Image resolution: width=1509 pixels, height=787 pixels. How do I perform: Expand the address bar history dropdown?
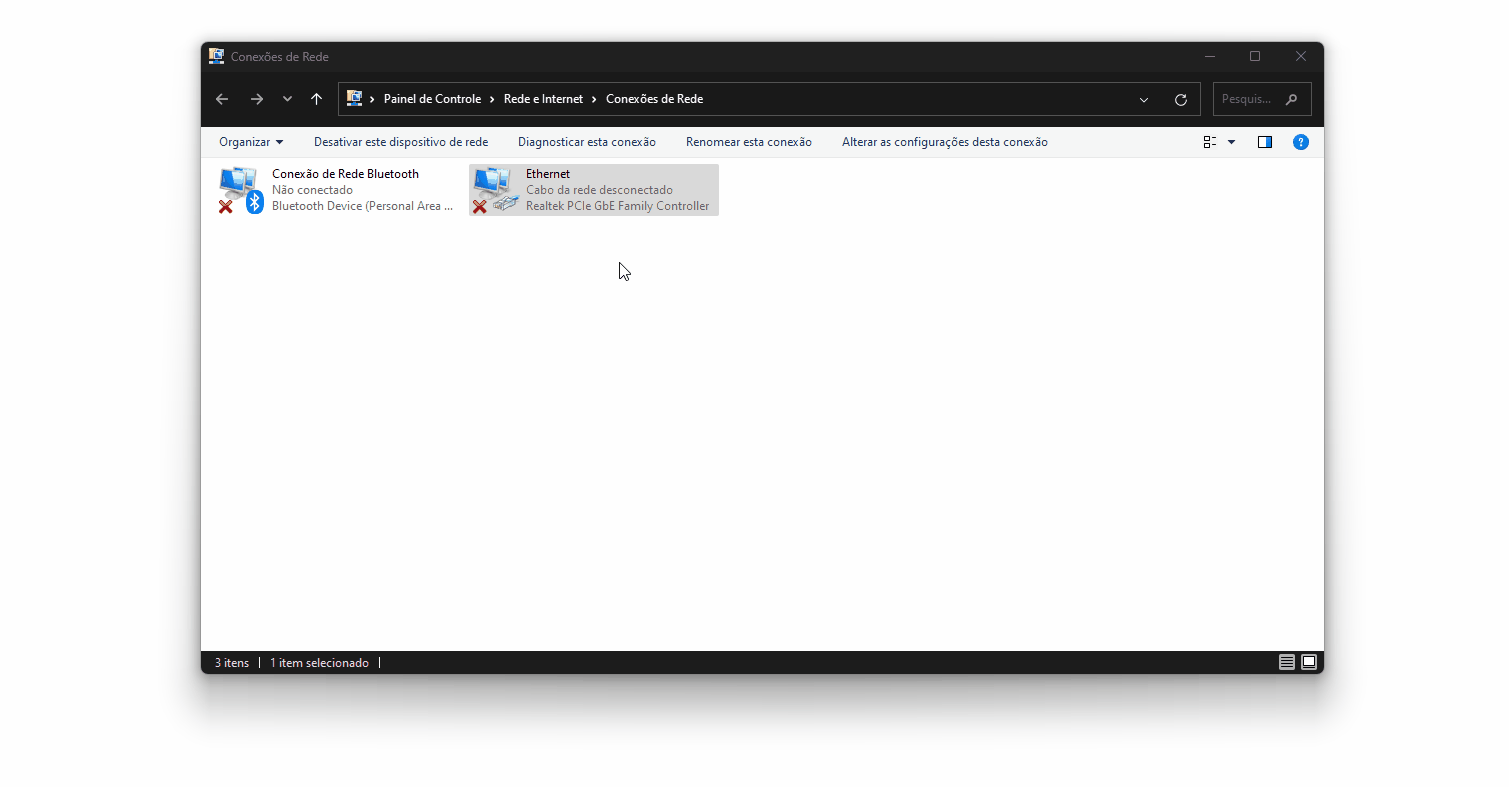click(1144, 100)
